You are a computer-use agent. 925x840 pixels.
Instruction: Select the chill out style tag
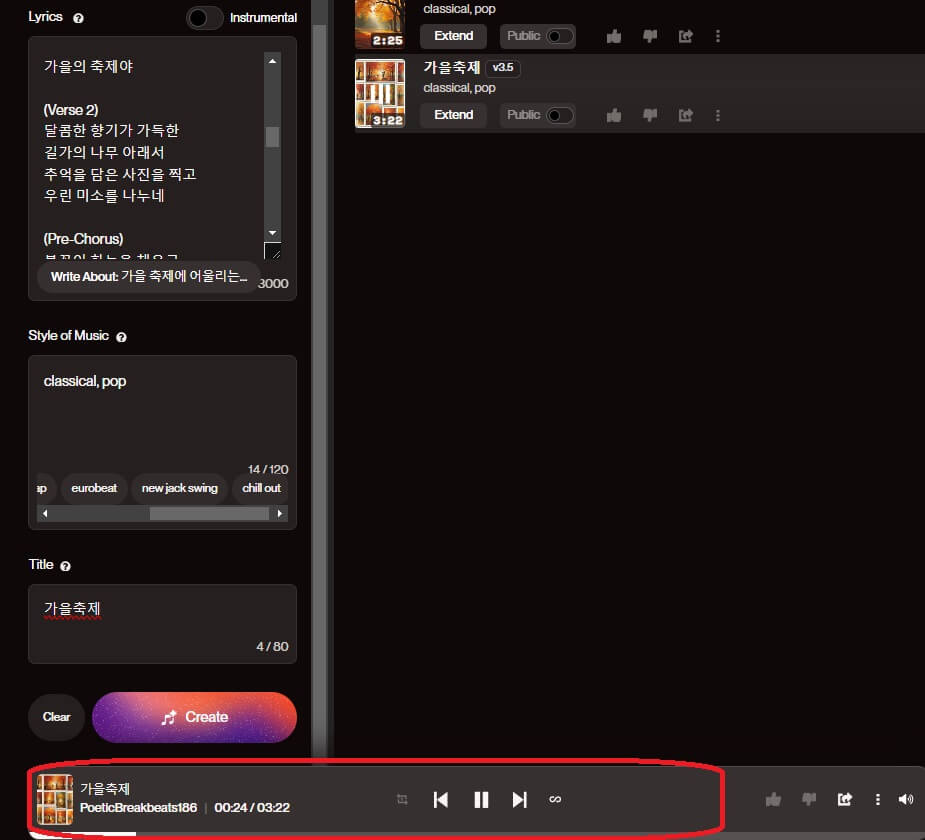click(260, 488)
